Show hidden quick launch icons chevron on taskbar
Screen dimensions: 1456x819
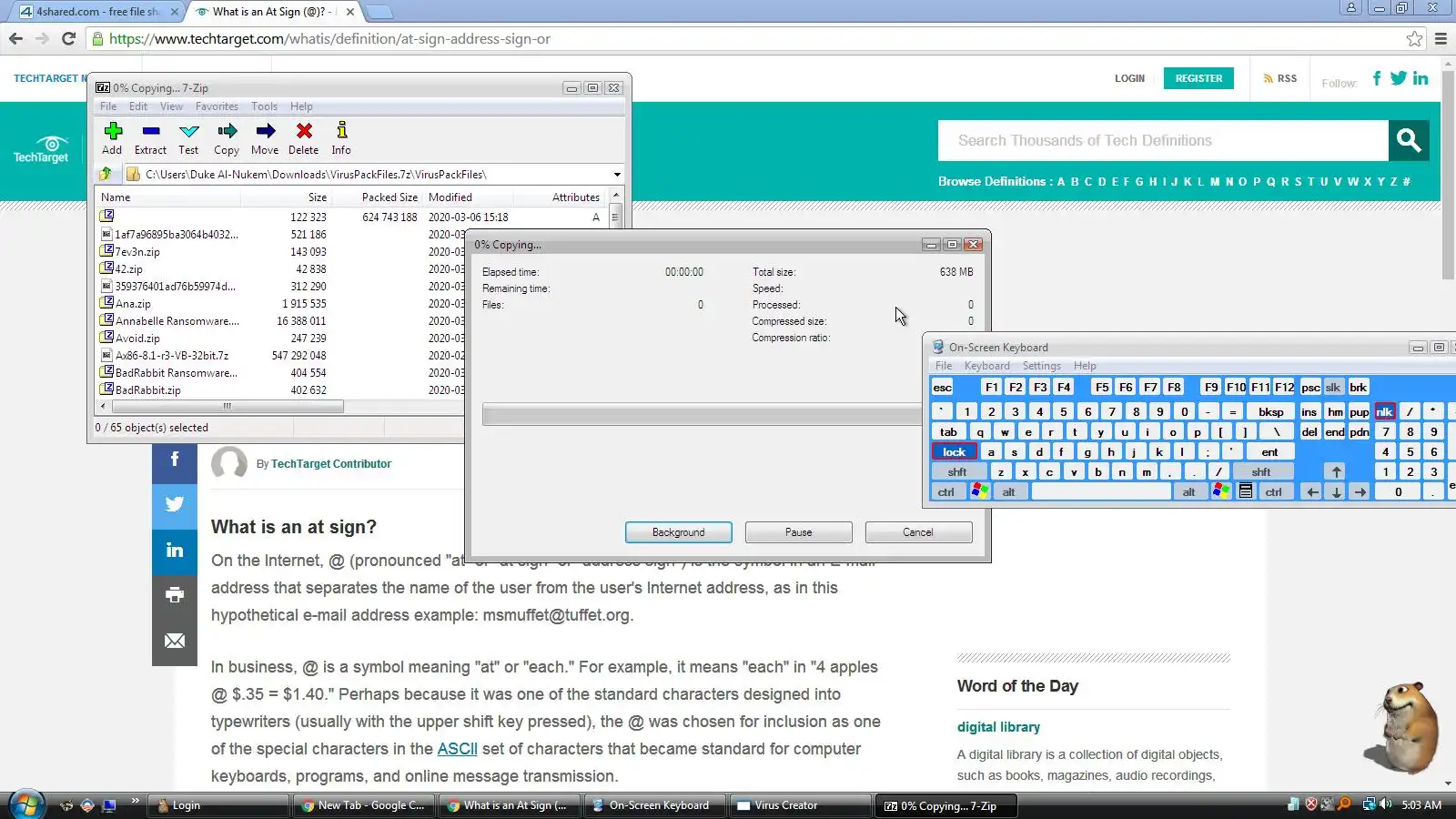[x=135, y=801]
